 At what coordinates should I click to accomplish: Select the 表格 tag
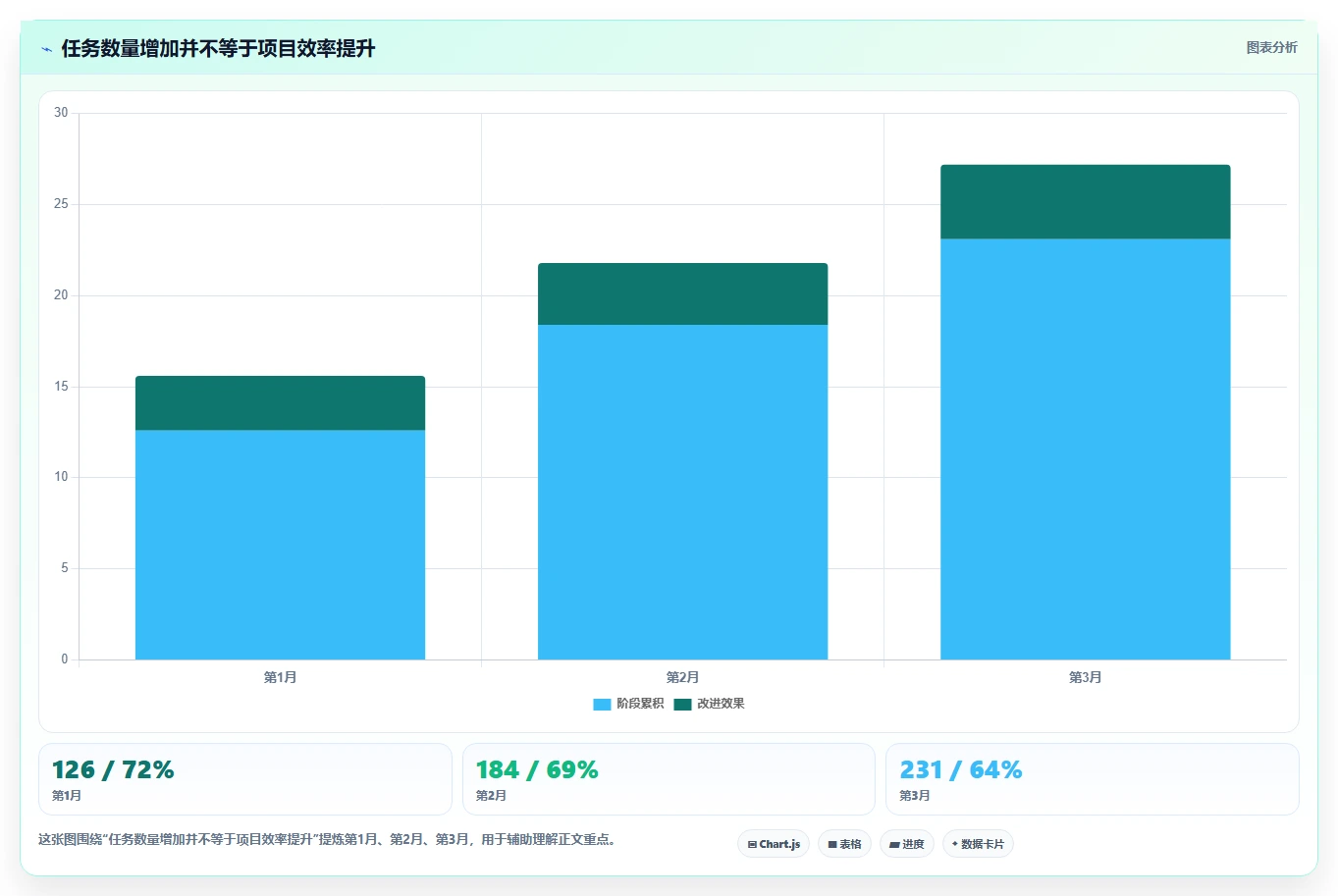(844, 844)
